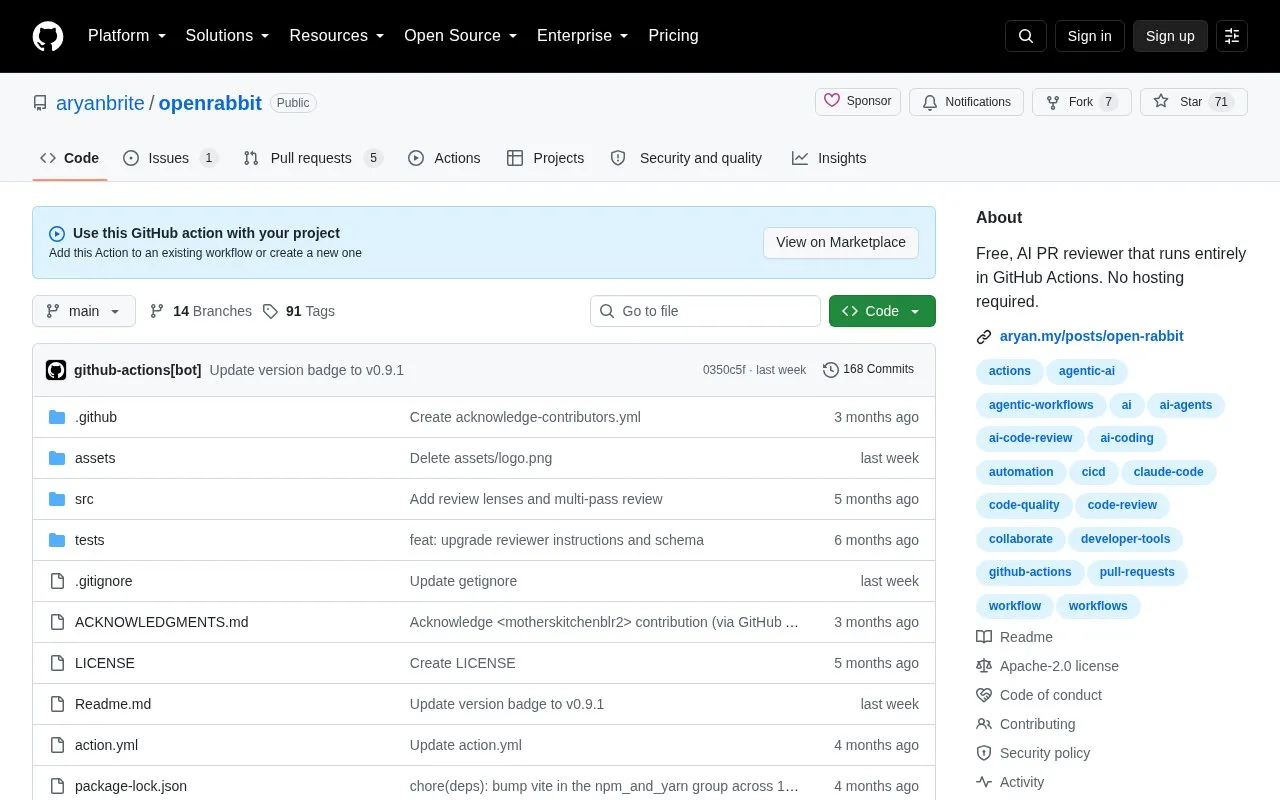Open the appearance settings icon next to Sign up
The width and height of the screenshot is (1280, 800).
(1232, 36)
